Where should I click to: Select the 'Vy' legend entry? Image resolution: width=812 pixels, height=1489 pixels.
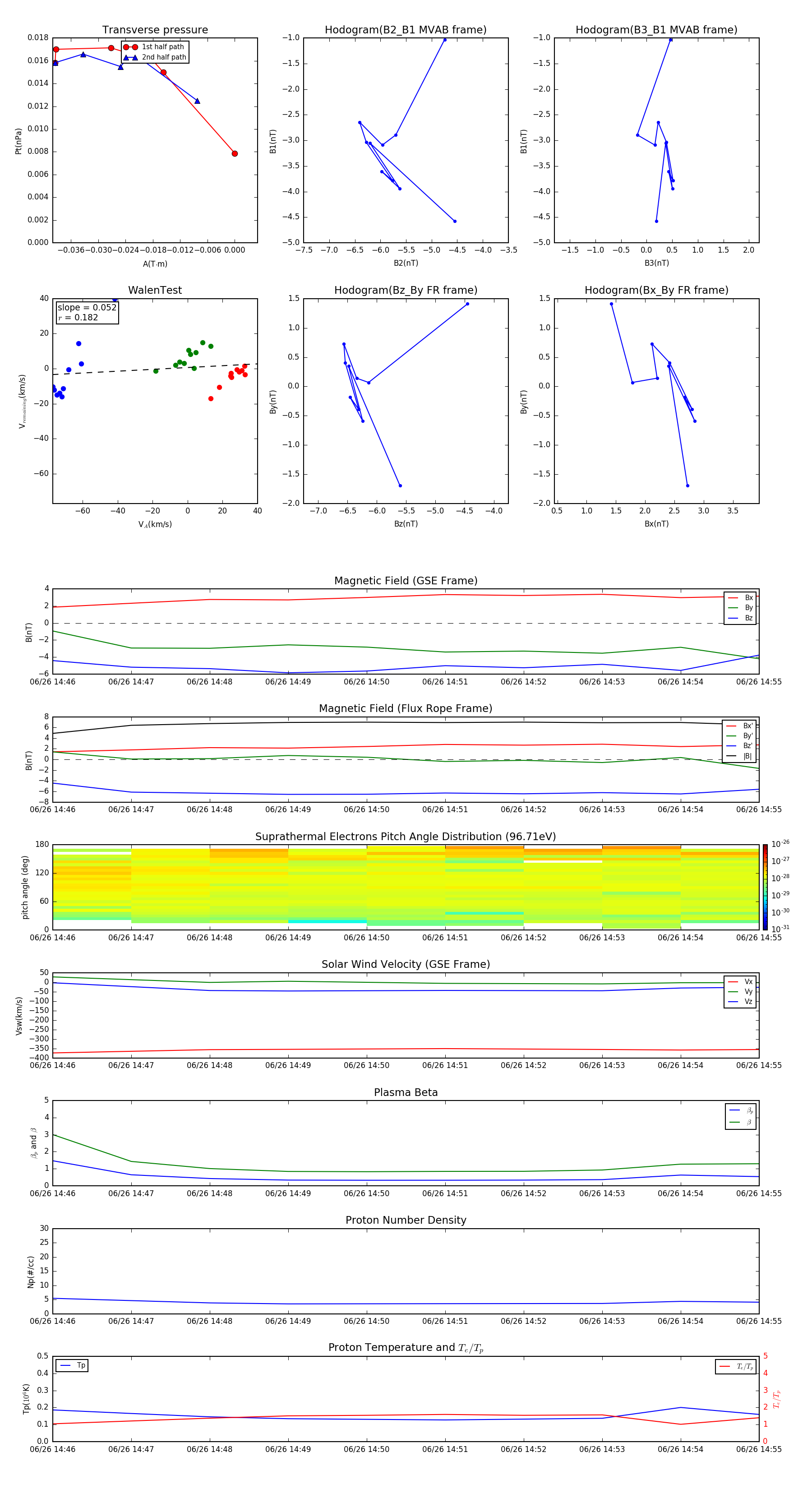(x=740, y=992)
